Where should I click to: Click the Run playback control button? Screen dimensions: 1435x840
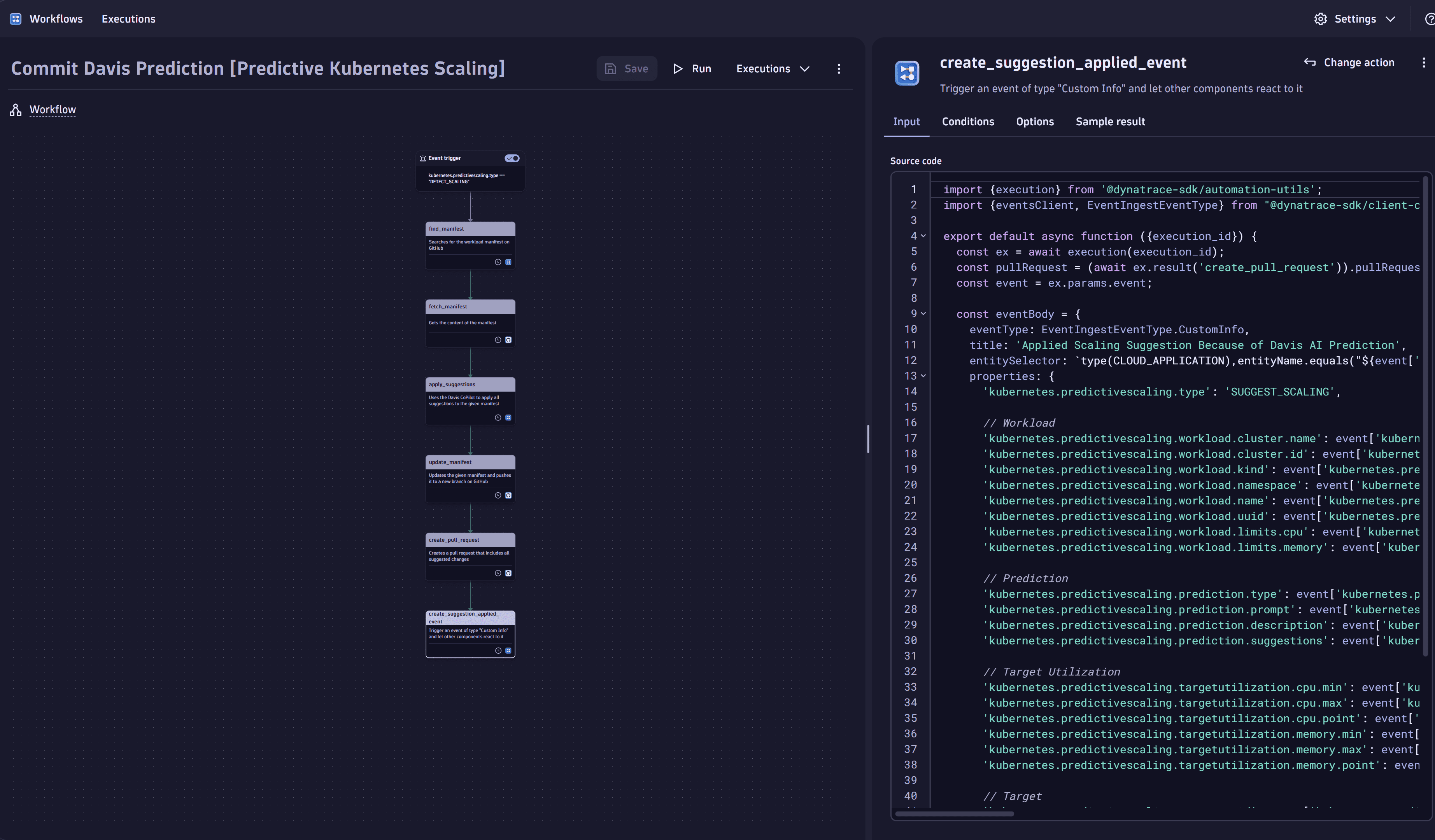click(x=693, y=68)
